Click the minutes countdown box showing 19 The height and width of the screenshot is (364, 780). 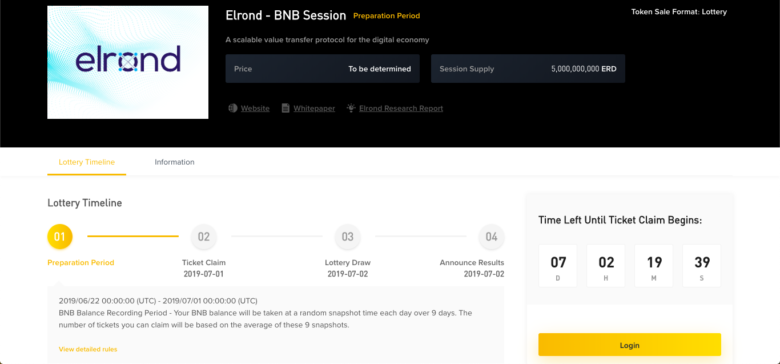[654, 266]
